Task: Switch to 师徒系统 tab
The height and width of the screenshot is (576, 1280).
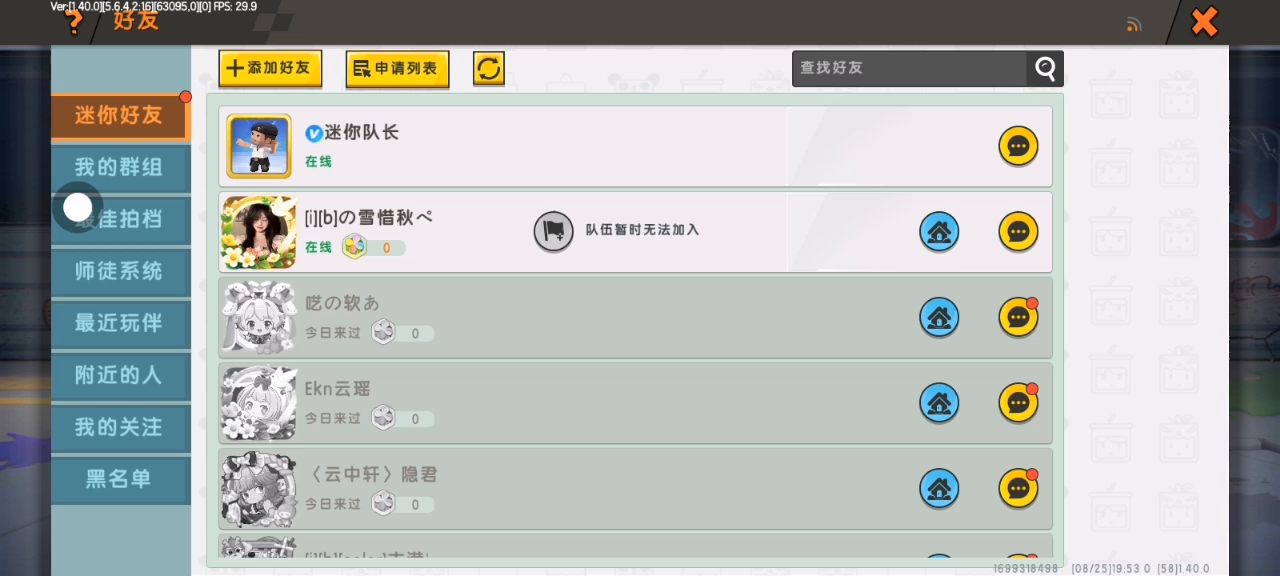Action: pos(120,271)
